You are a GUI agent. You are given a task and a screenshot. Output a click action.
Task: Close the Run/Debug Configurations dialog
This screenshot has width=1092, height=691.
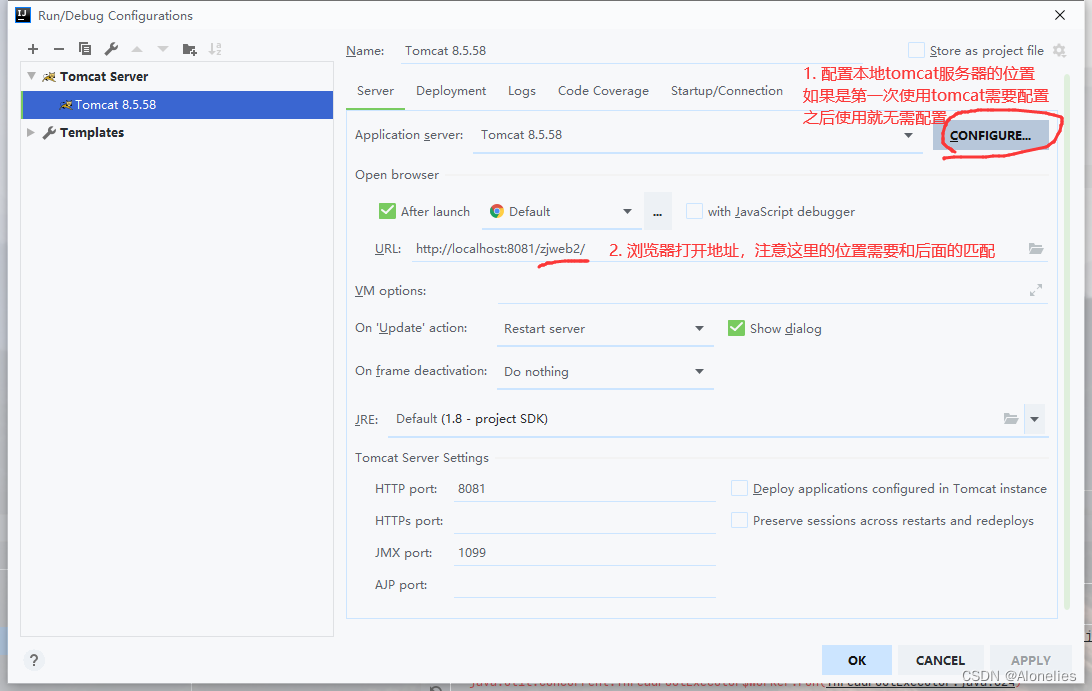(x=1060, y=15)
